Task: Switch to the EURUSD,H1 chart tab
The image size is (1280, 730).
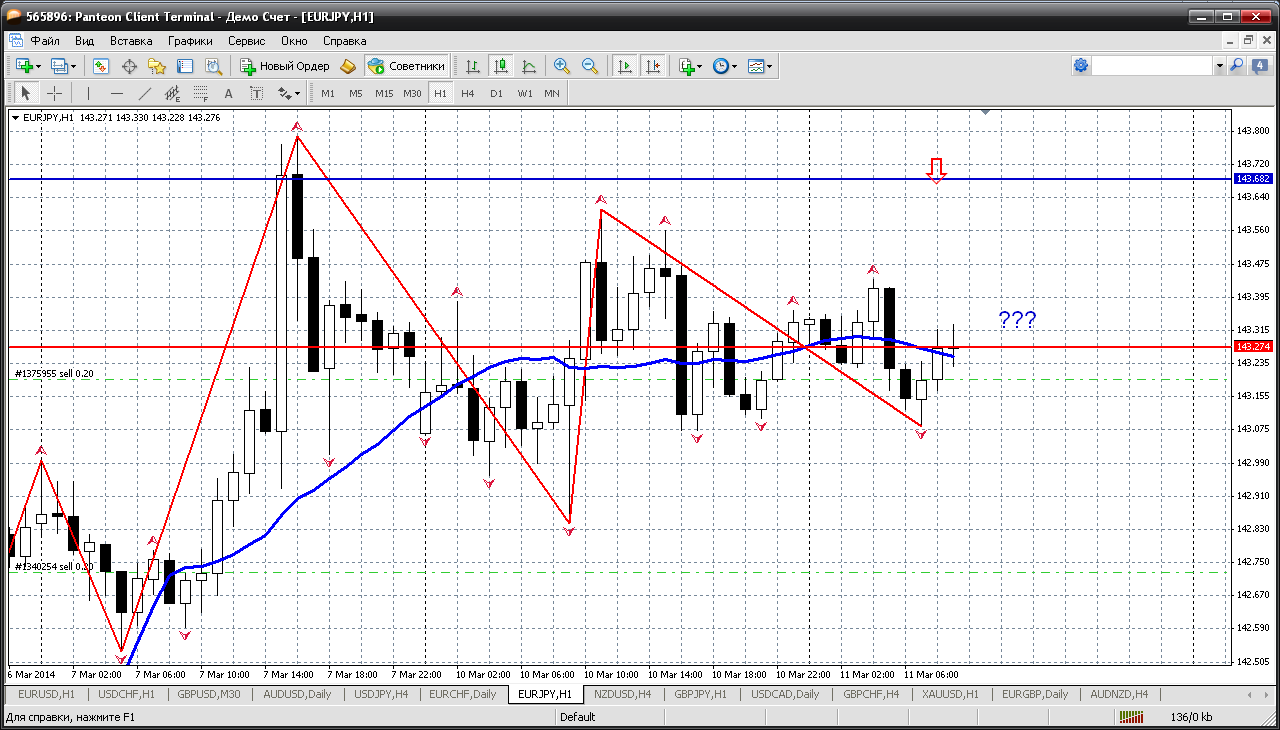Action: pyautogui.click(x=46, y=694)
